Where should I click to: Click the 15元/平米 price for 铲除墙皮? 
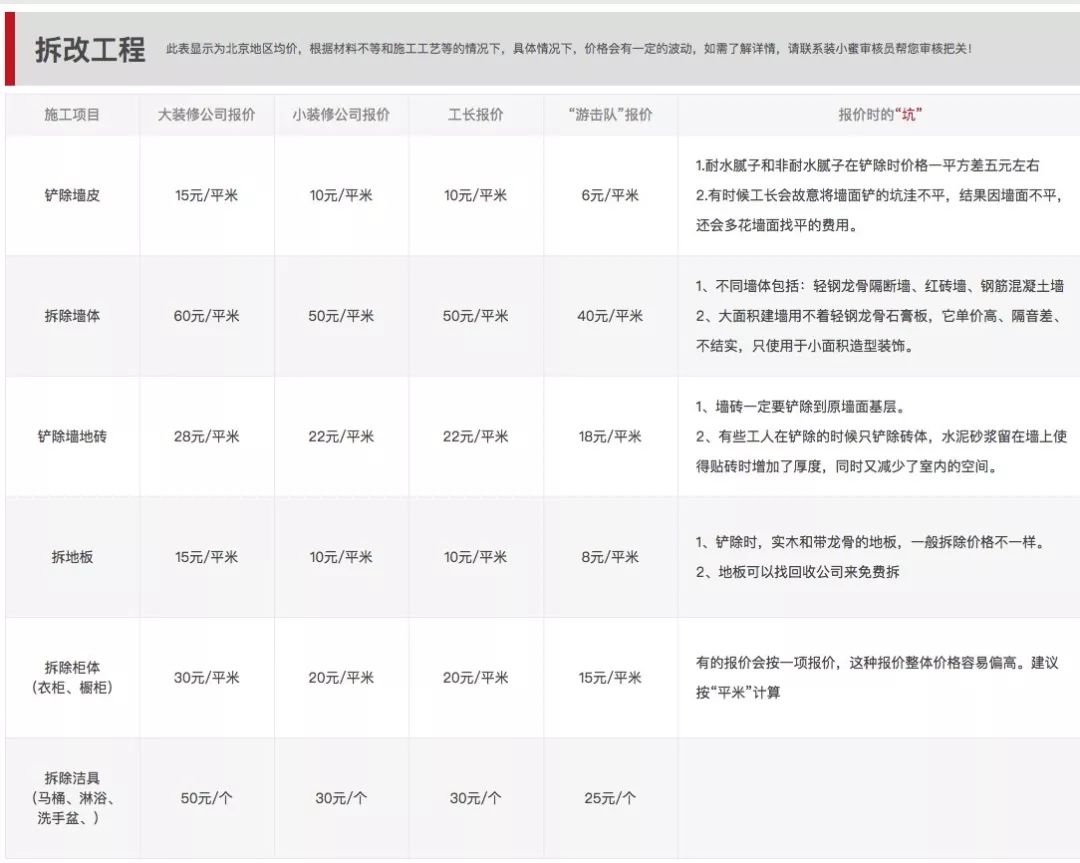(x=207, y=196)
